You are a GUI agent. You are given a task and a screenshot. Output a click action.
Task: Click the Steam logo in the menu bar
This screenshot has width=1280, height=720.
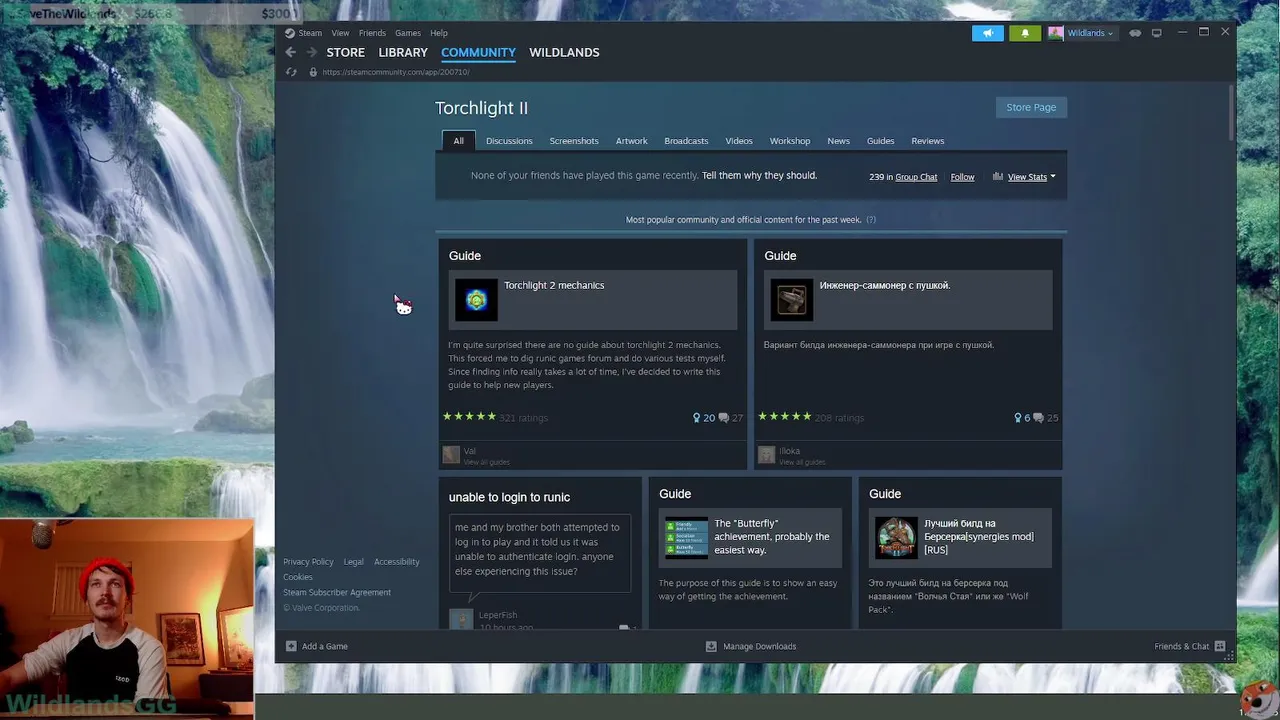tap(290, 33)
